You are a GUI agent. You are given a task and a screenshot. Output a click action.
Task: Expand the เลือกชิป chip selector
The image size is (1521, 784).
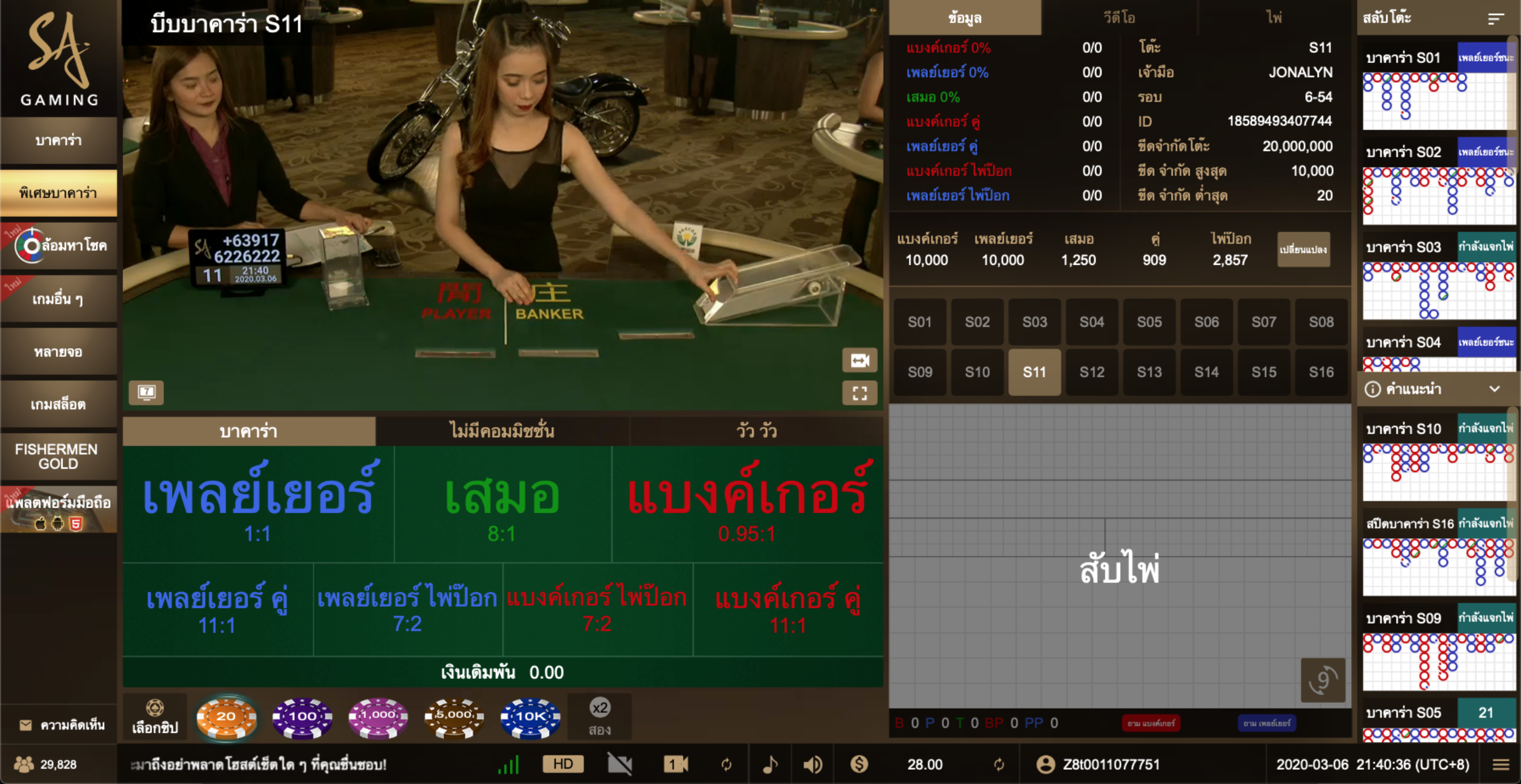(156, 717)
